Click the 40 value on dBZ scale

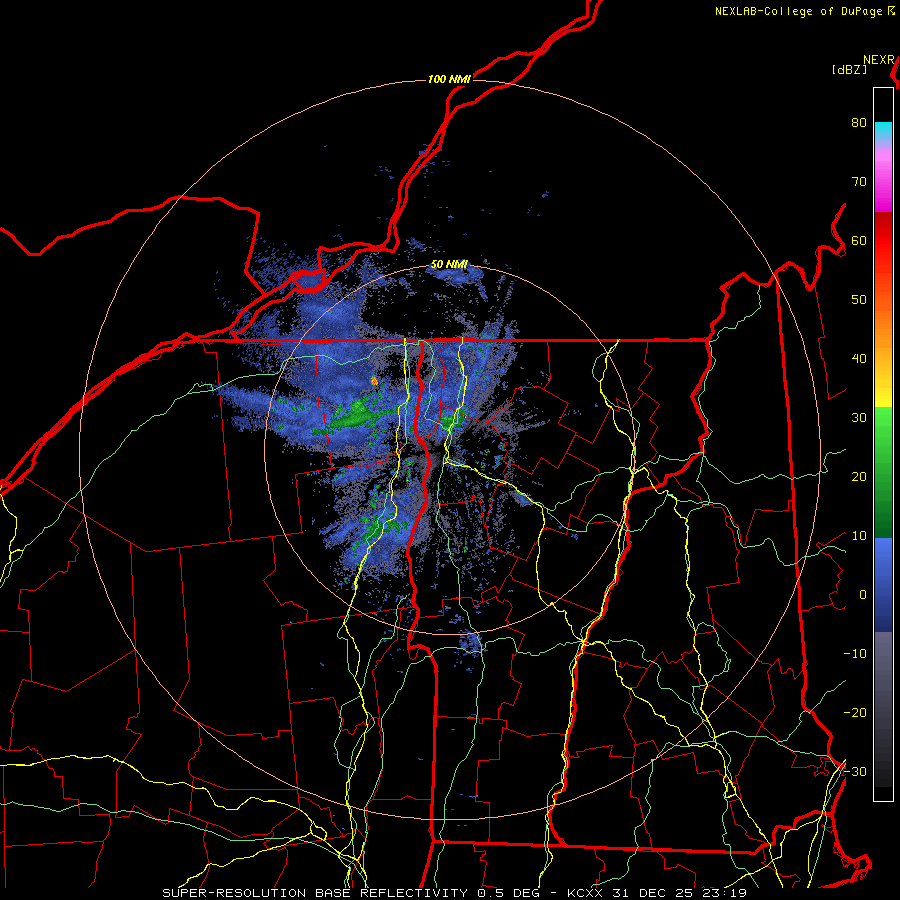(x=859, y=359)
